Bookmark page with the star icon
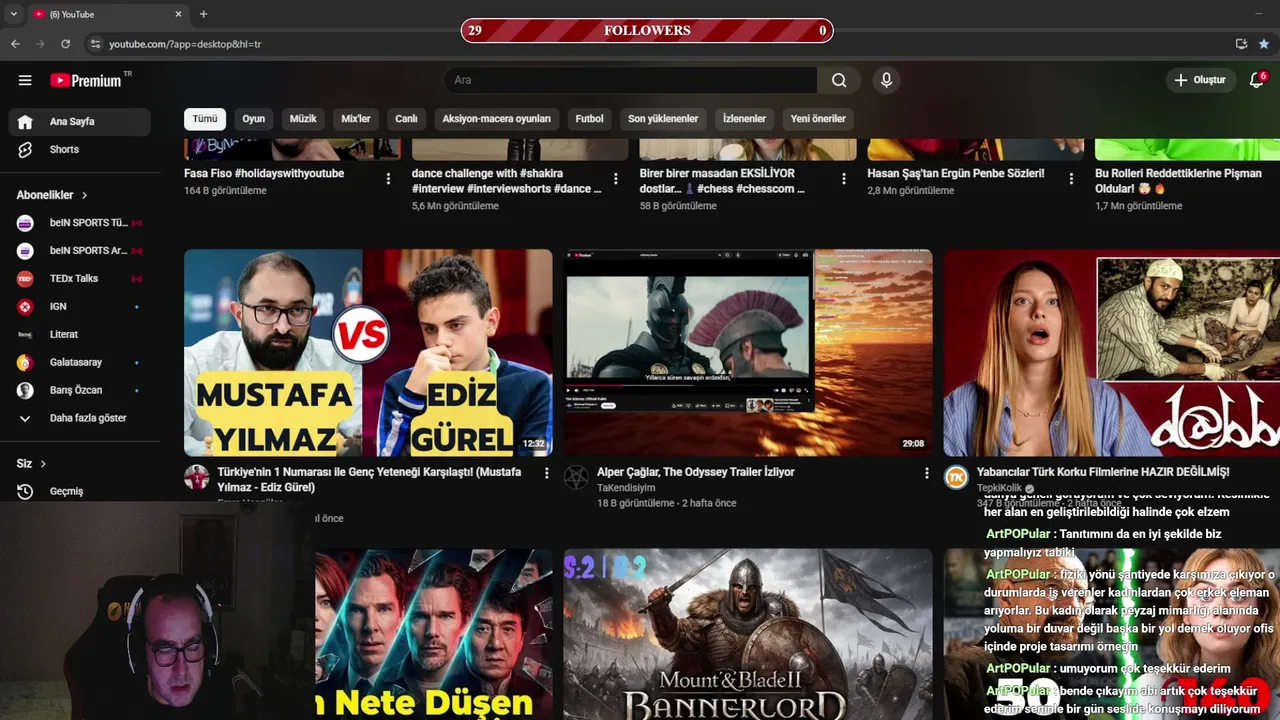Viewport: 1280px width, 720px height. (x=1264, y=44)
